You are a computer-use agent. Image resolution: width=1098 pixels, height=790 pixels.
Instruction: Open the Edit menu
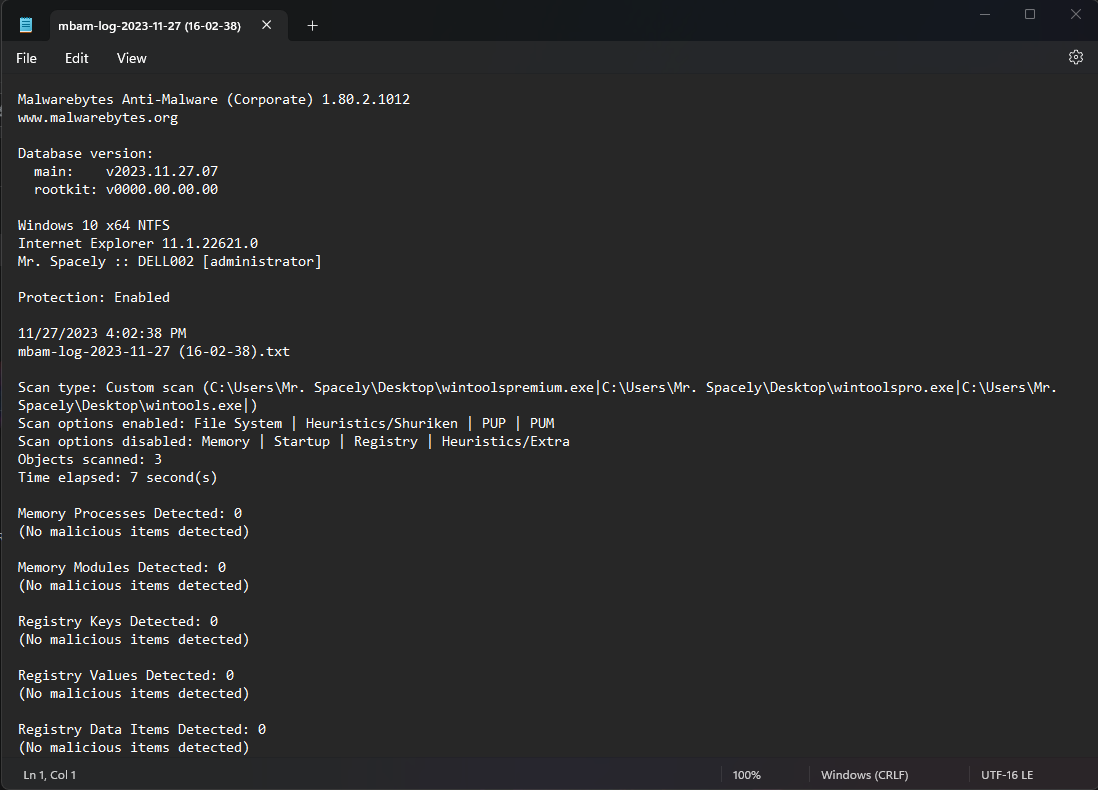(x=76, y=58)
